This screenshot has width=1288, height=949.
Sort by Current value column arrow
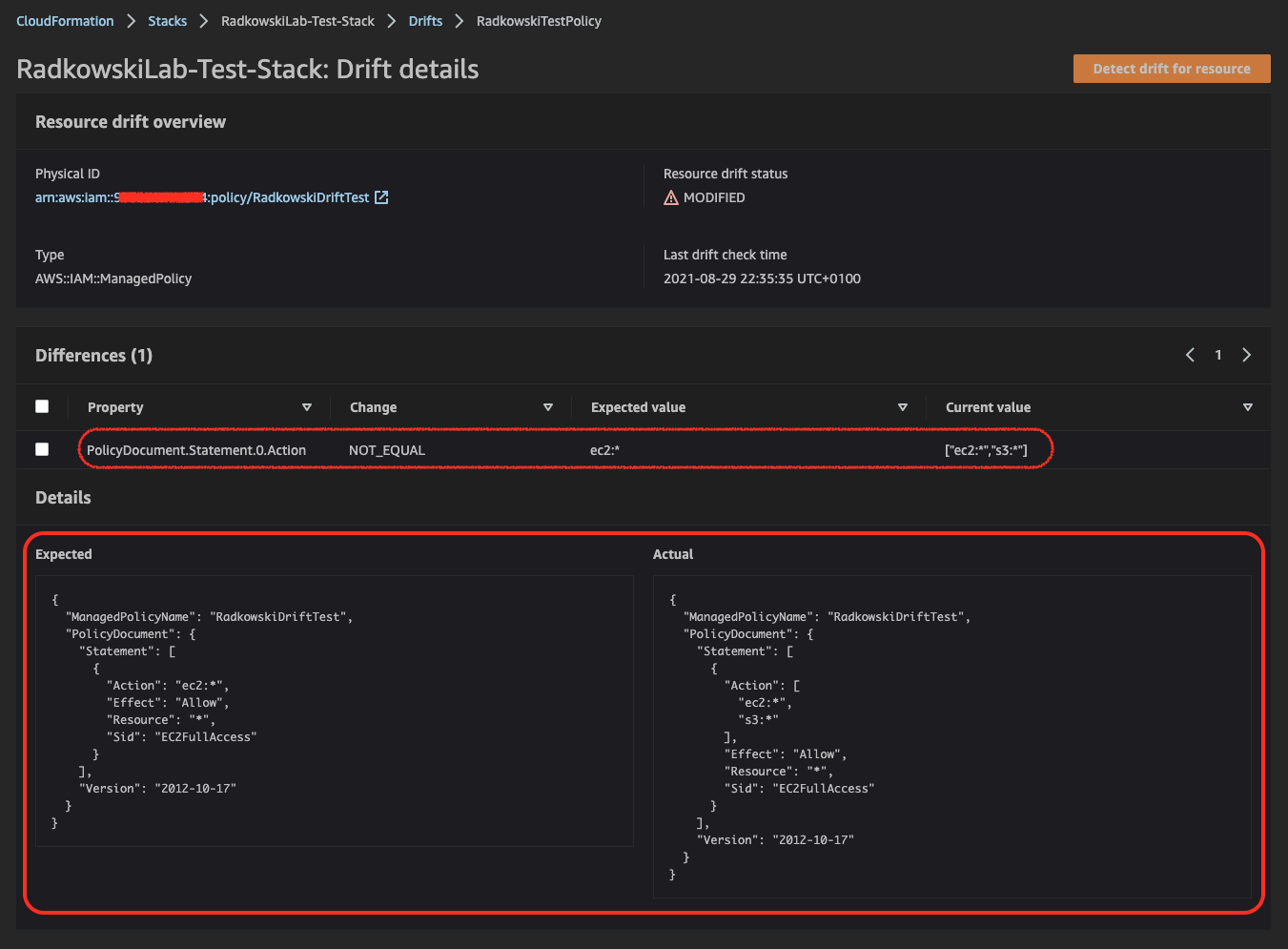coord(1248,407)
